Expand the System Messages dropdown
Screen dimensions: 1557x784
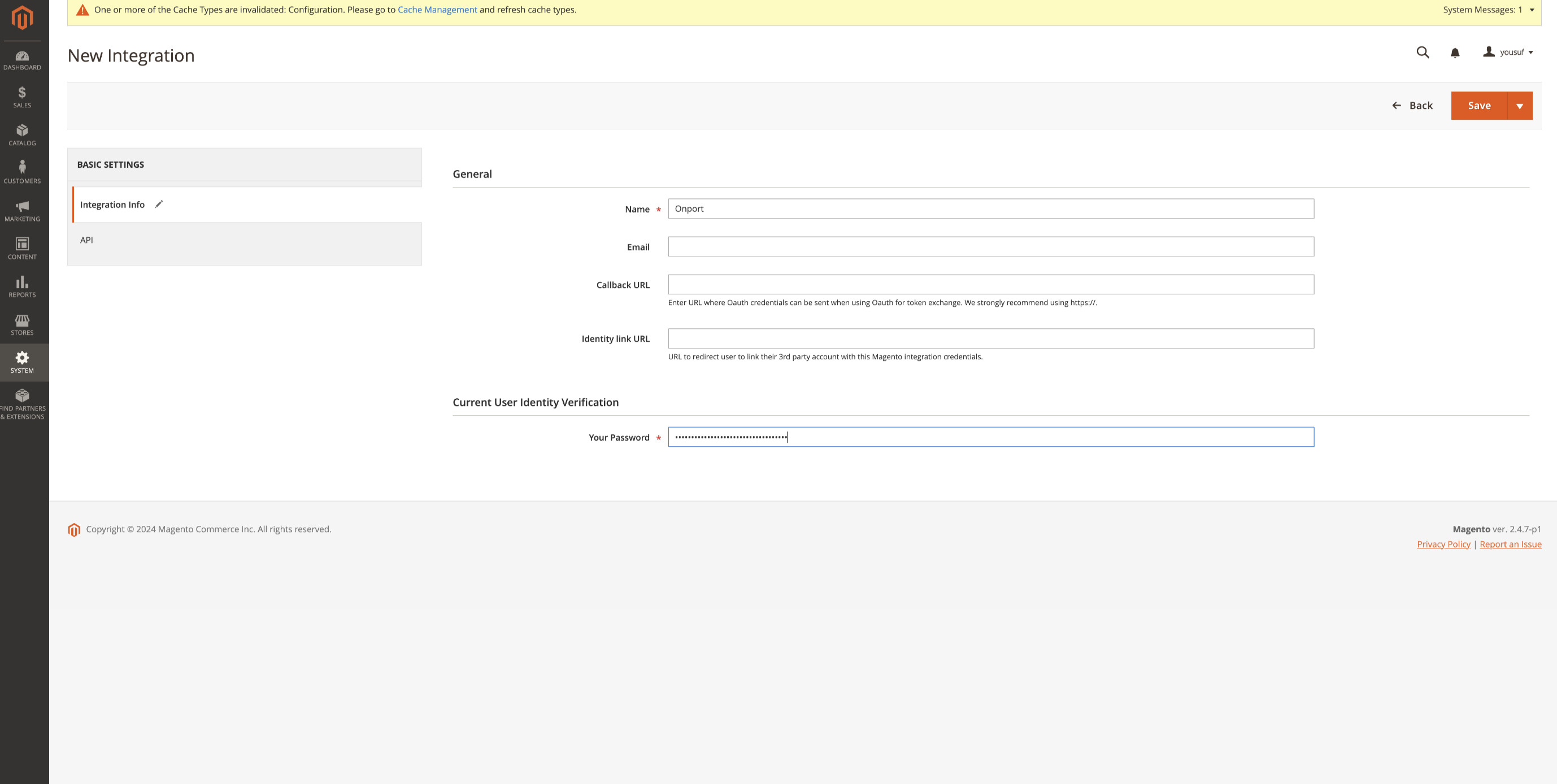point(1488,10)
